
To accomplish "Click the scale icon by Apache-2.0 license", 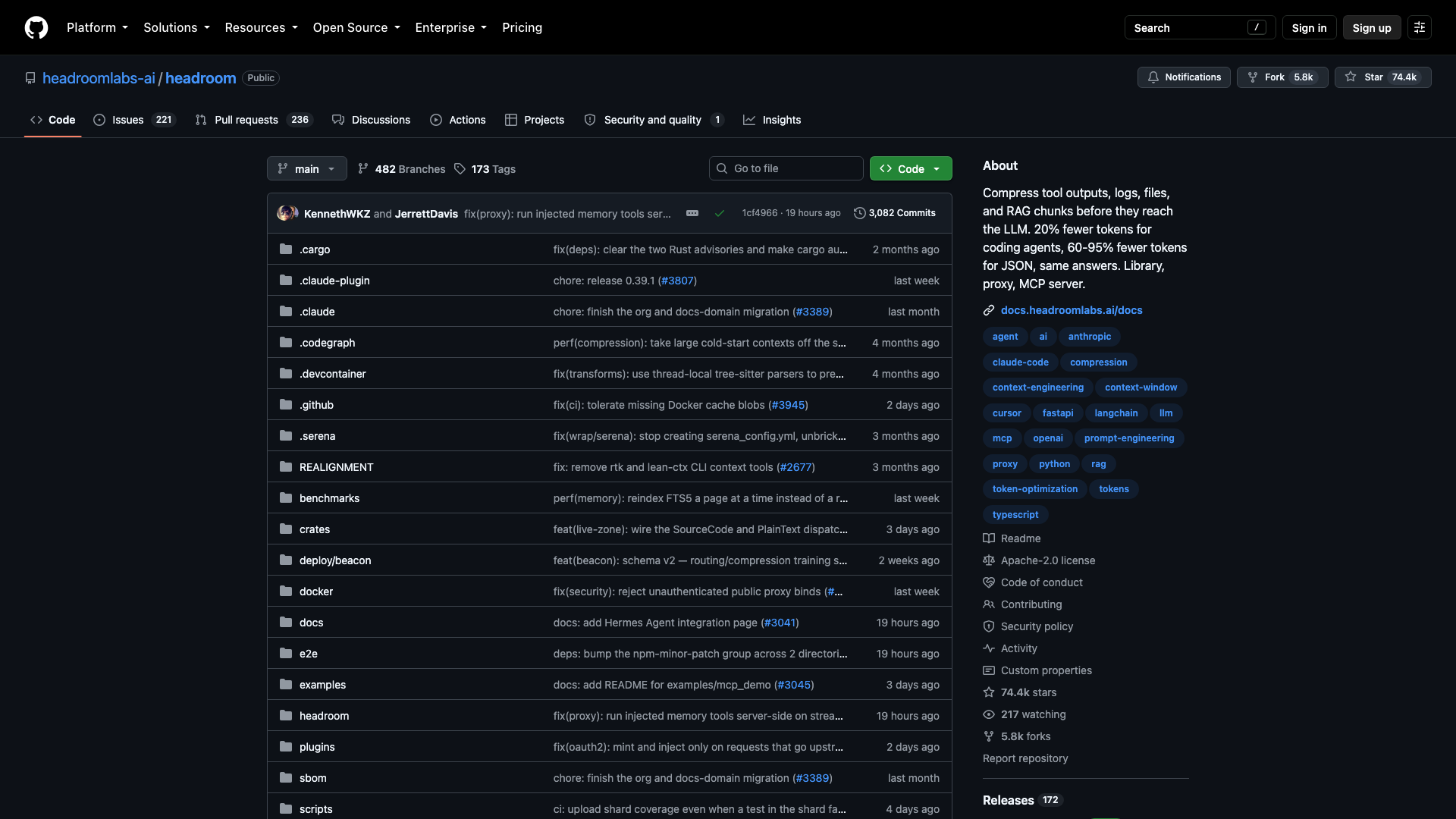I will (x=989, y=560).
